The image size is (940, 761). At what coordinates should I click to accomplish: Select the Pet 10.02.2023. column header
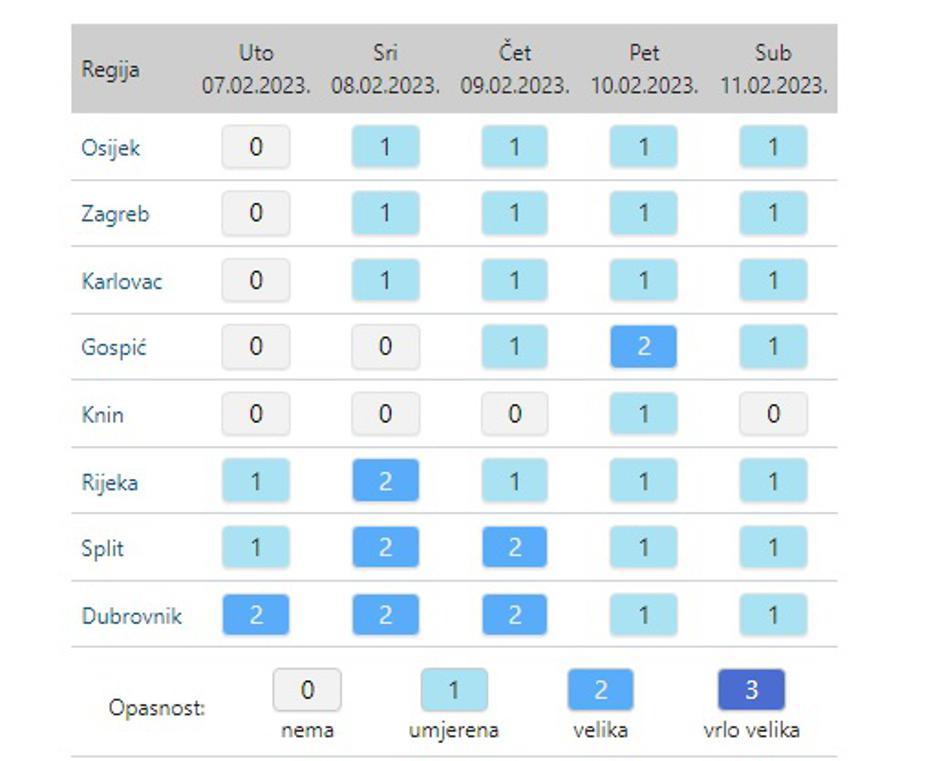pos(644,69)
